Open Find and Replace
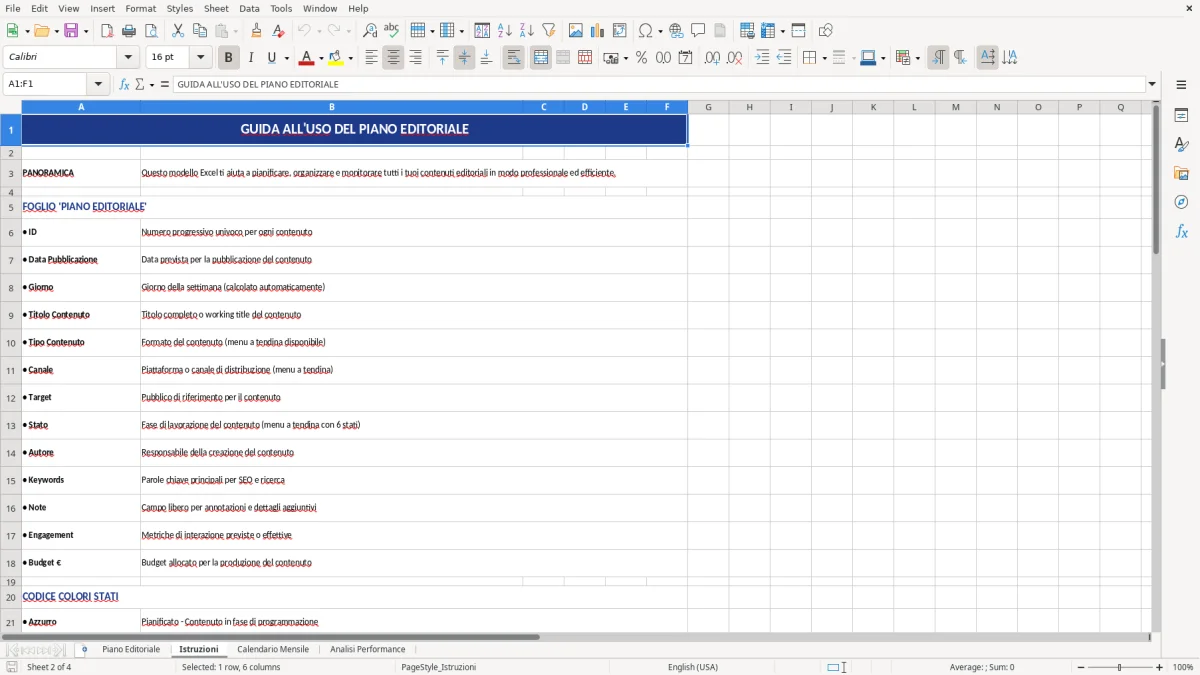The width and height of the screenshot is (1200, 675). [370, 30]
